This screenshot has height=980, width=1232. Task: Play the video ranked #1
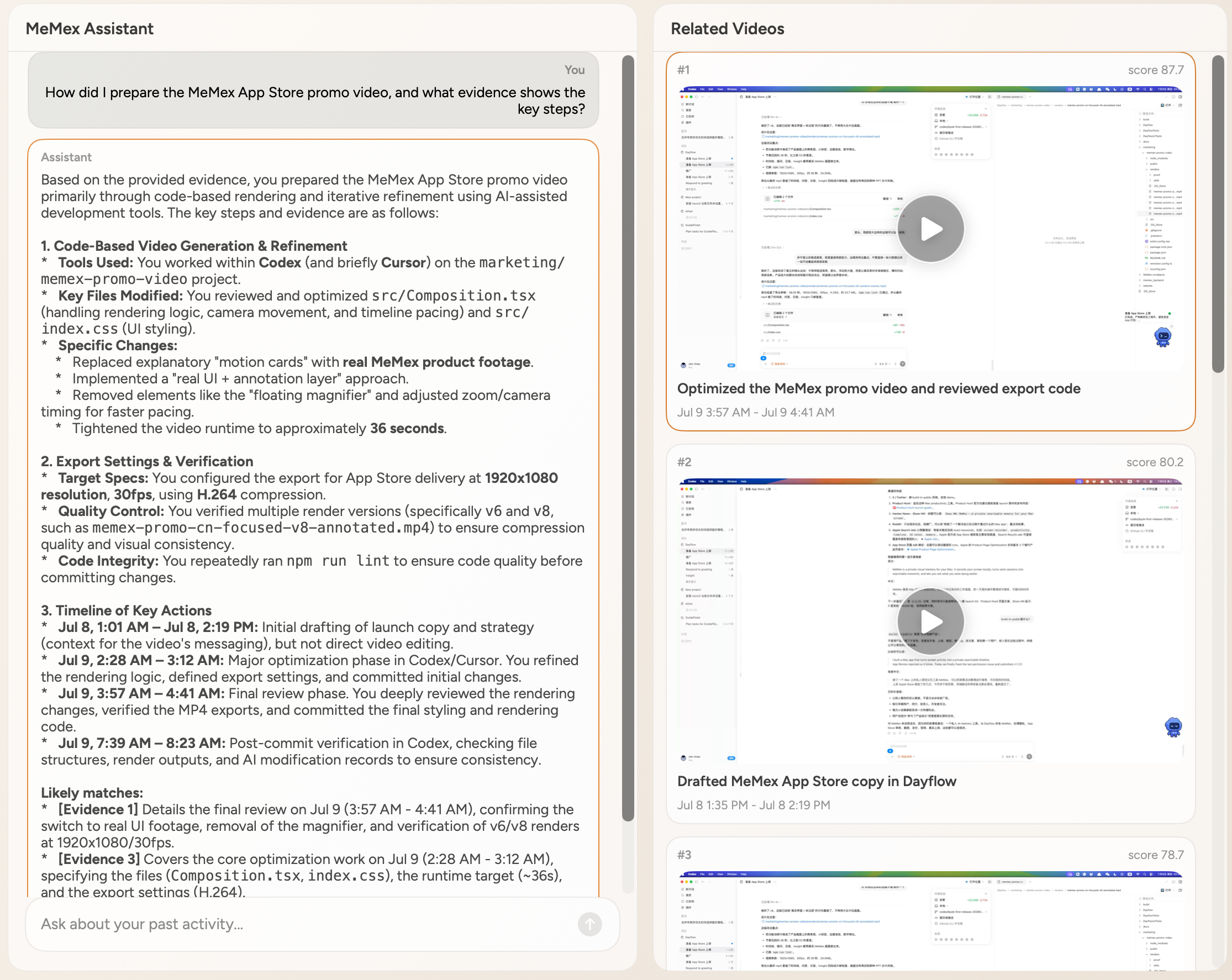[930, 229]
